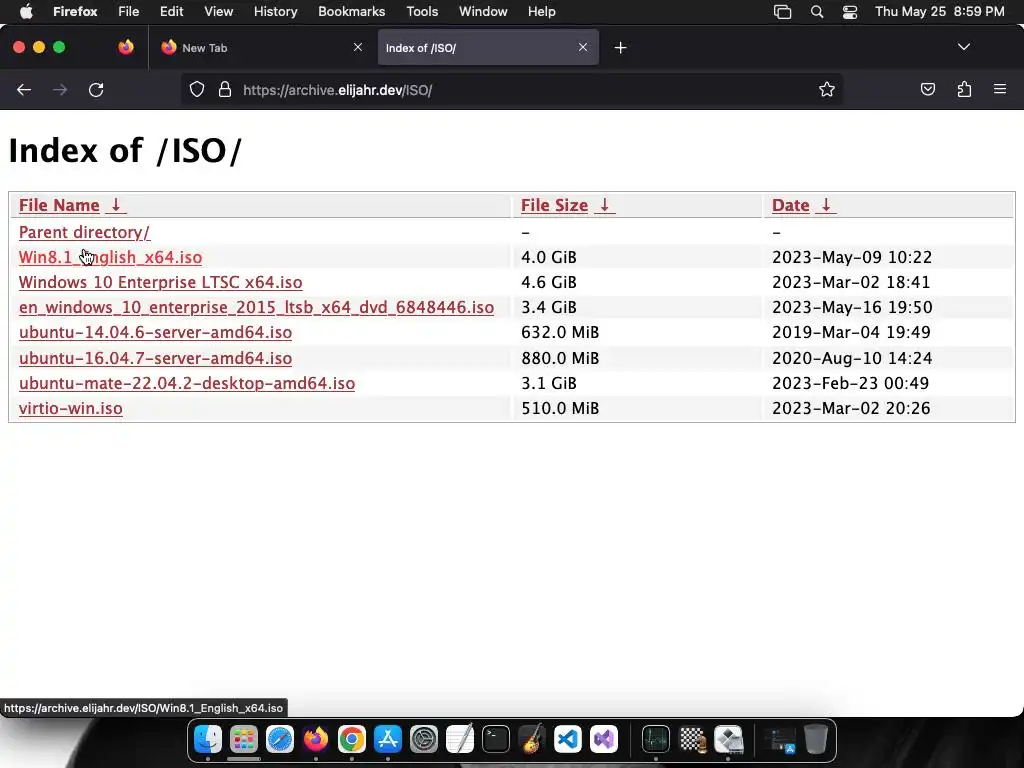Viewport: 1024px width, 768px height.
Task: Open Firefox from the Dock
Action: click(316, 739)
